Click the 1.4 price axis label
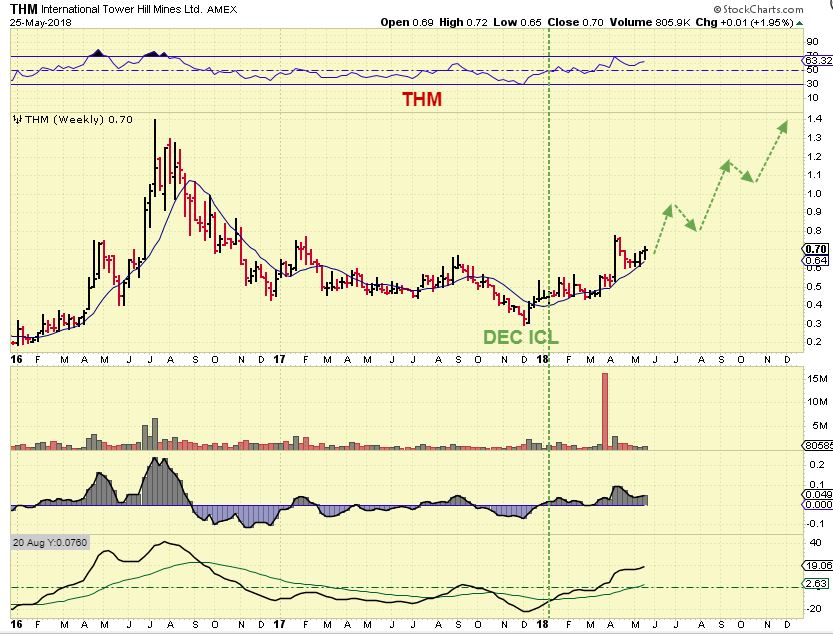This screenshot has height=634, width=833. tap(814, 119)
